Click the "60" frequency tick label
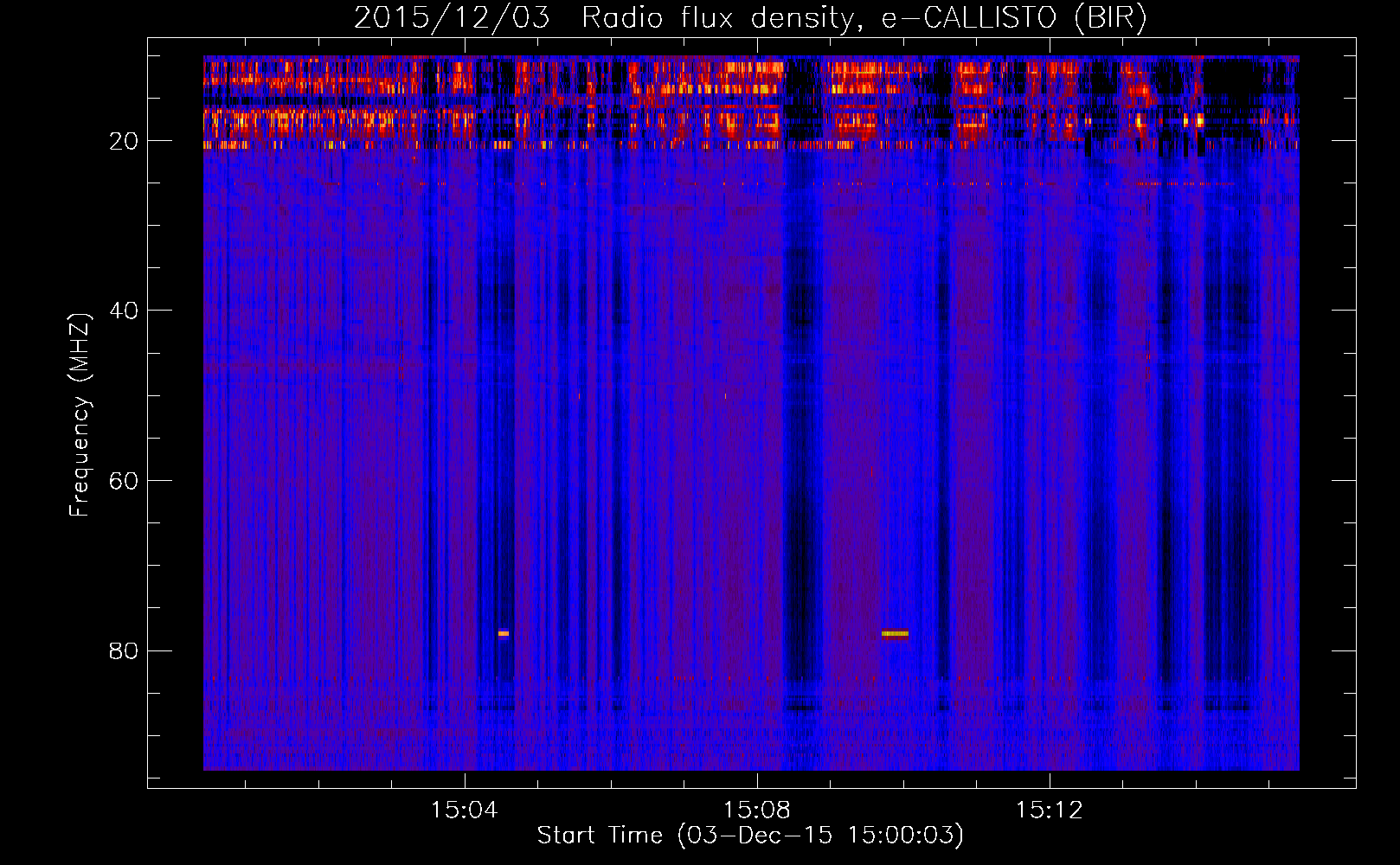 click(124, 481)
